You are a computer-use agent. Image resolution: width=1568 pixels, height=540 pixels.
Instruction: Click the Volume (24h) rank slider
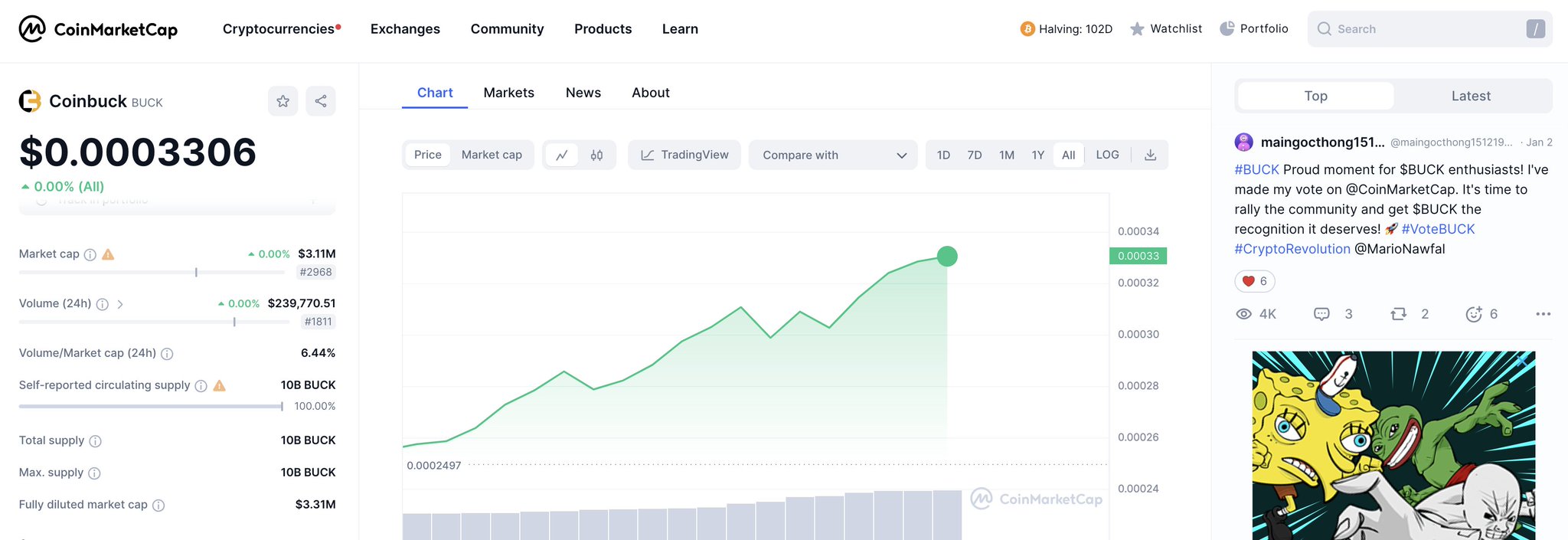(154, 322)
